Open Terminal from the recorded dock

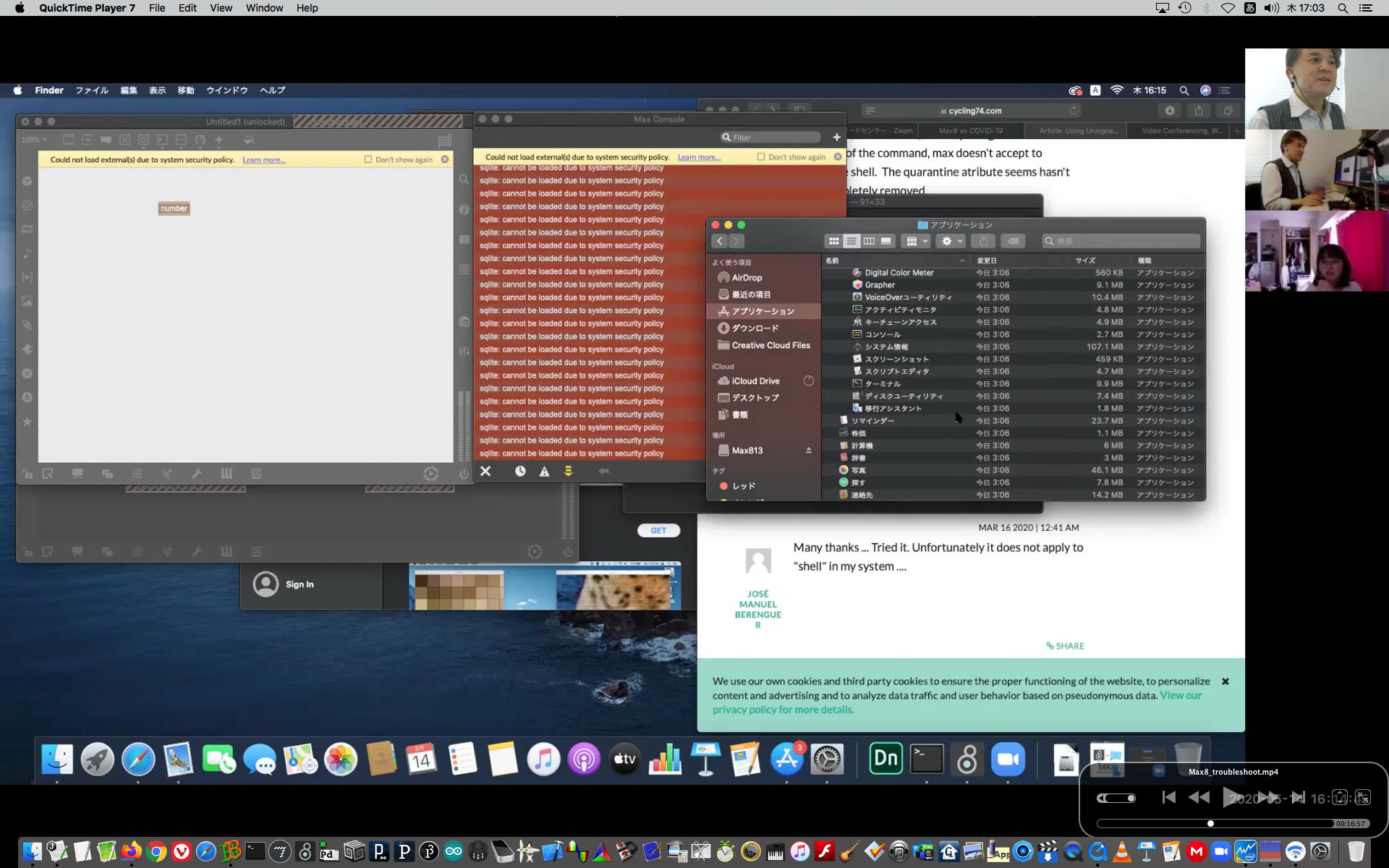(927, 759)
